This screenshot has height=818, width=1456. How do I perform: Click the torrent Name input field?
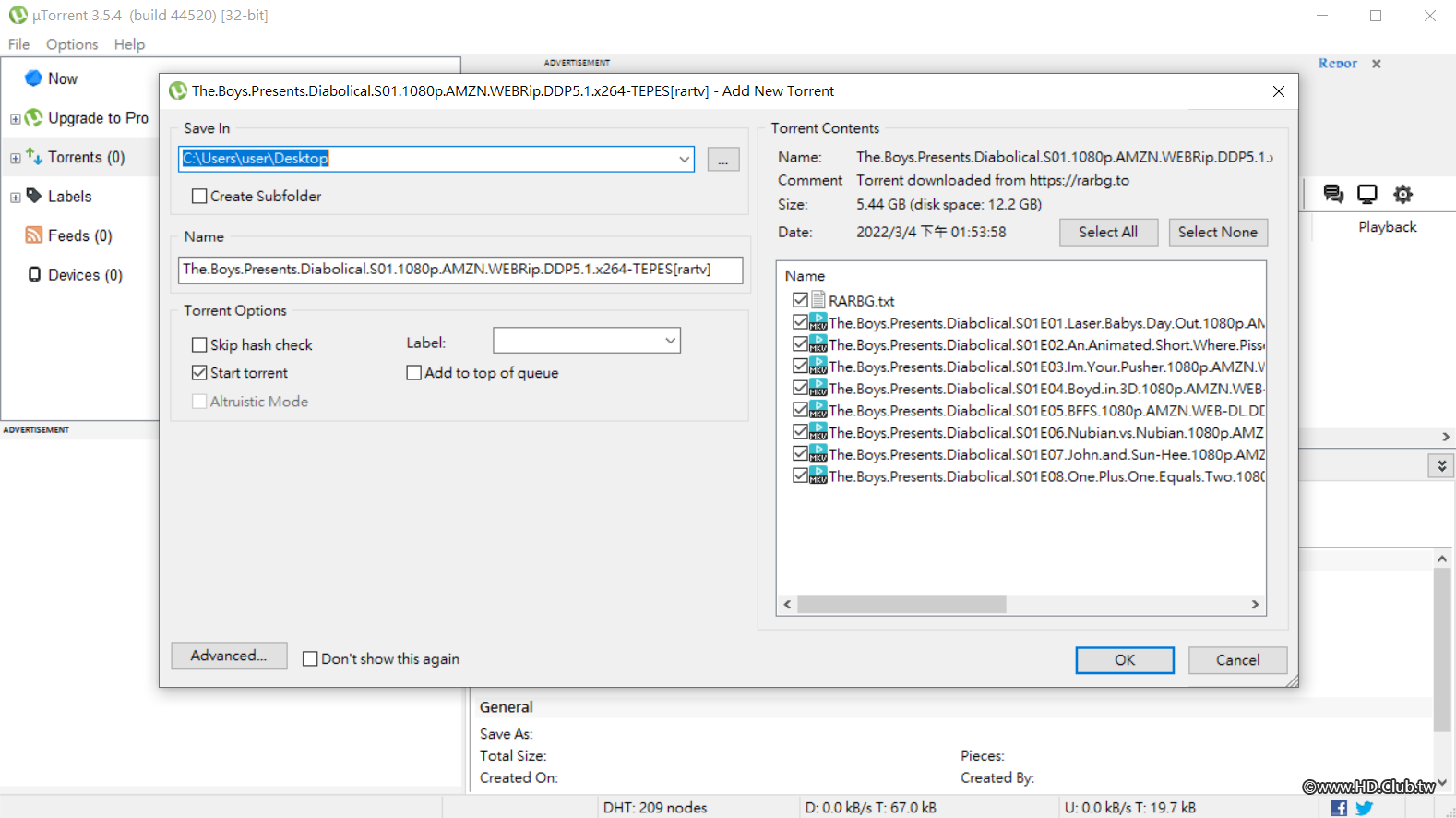[x=460, y=270]
